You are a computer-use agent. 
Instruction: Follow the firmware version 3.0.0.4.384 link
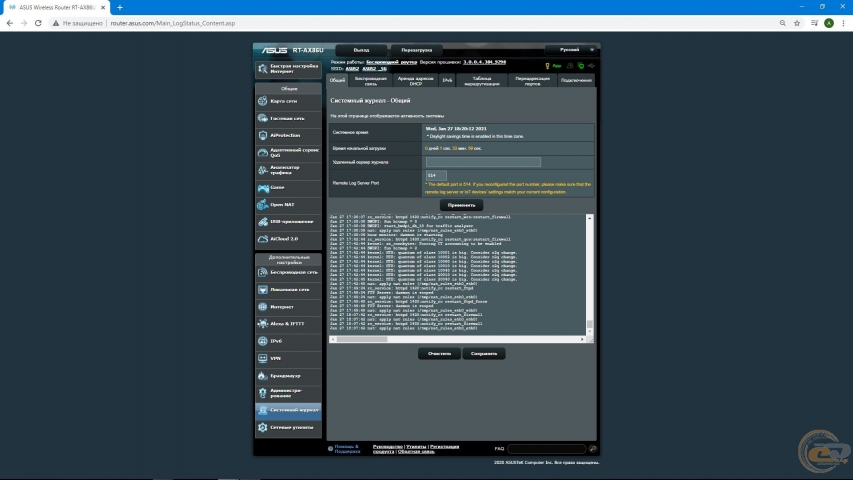click(484, 62)
